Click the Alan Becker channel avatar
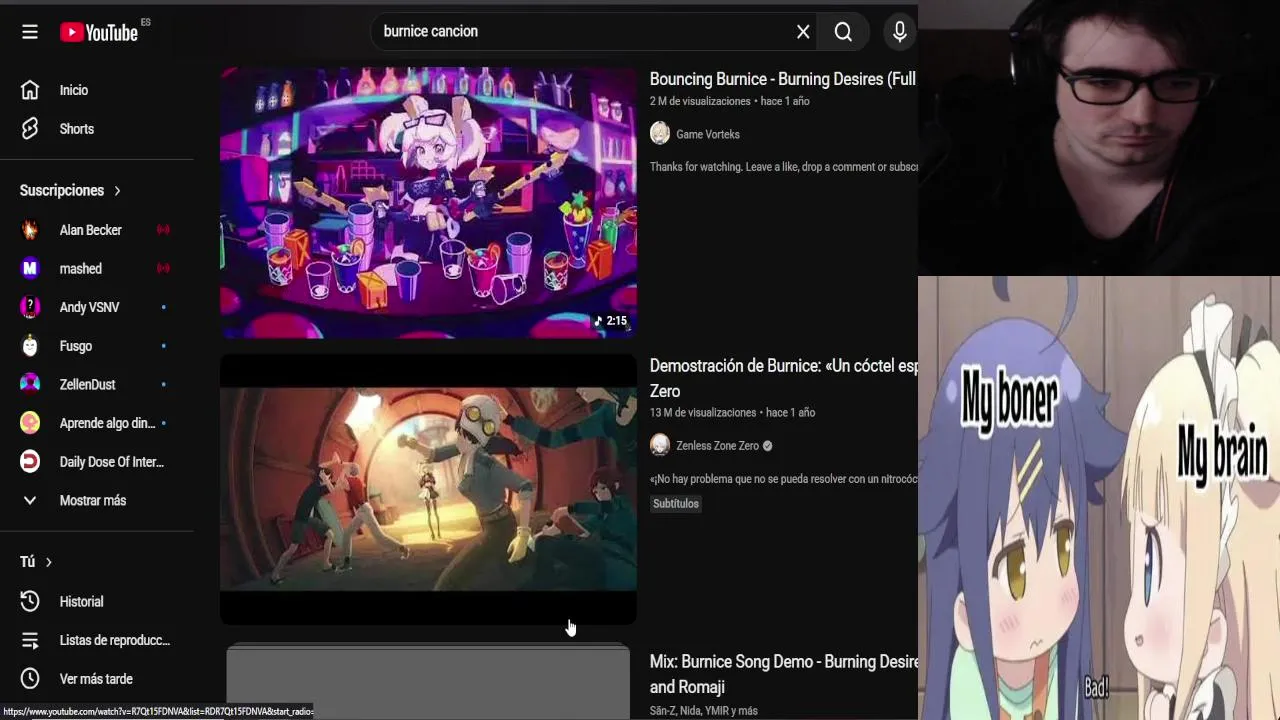 [30, 230]
